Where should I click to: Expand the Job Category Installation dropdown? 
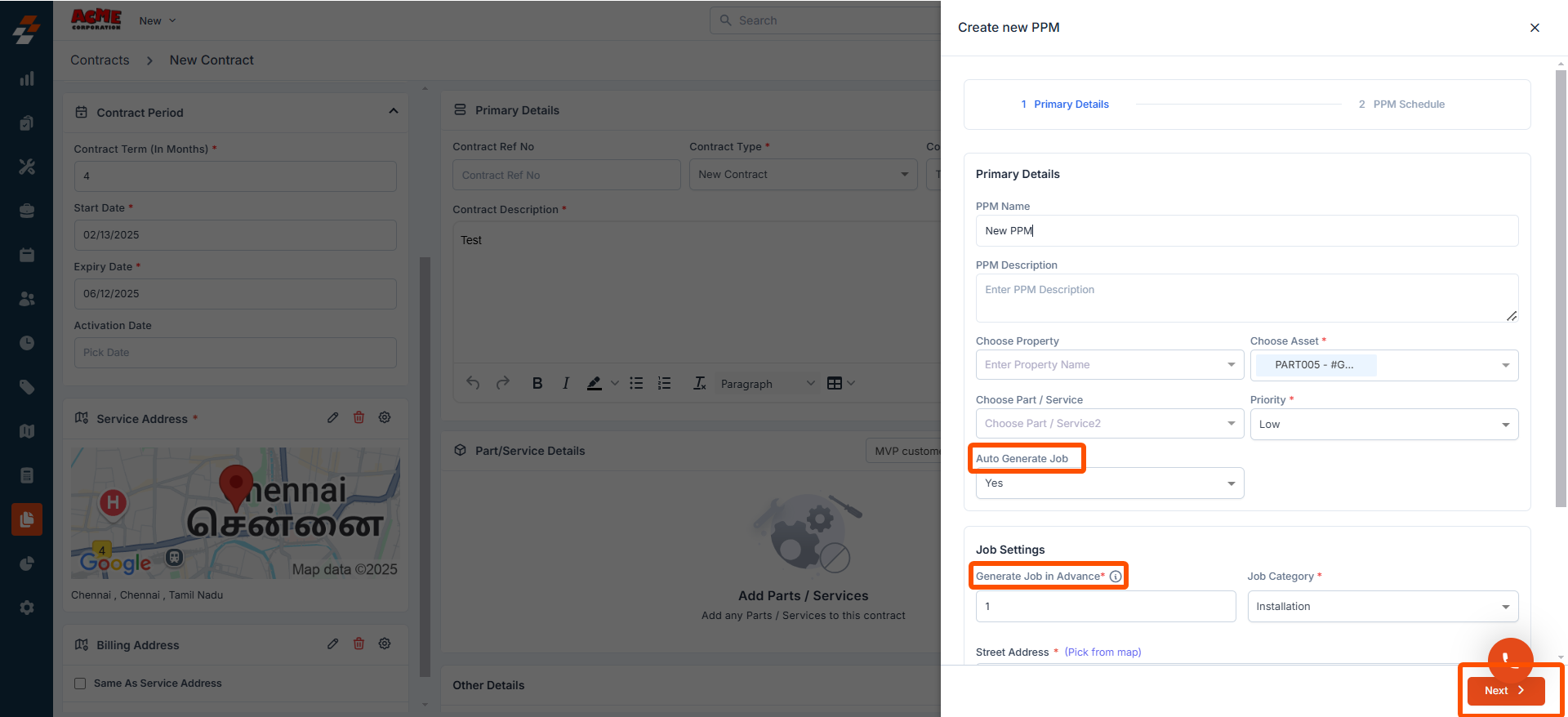(x=1383, y=607)
